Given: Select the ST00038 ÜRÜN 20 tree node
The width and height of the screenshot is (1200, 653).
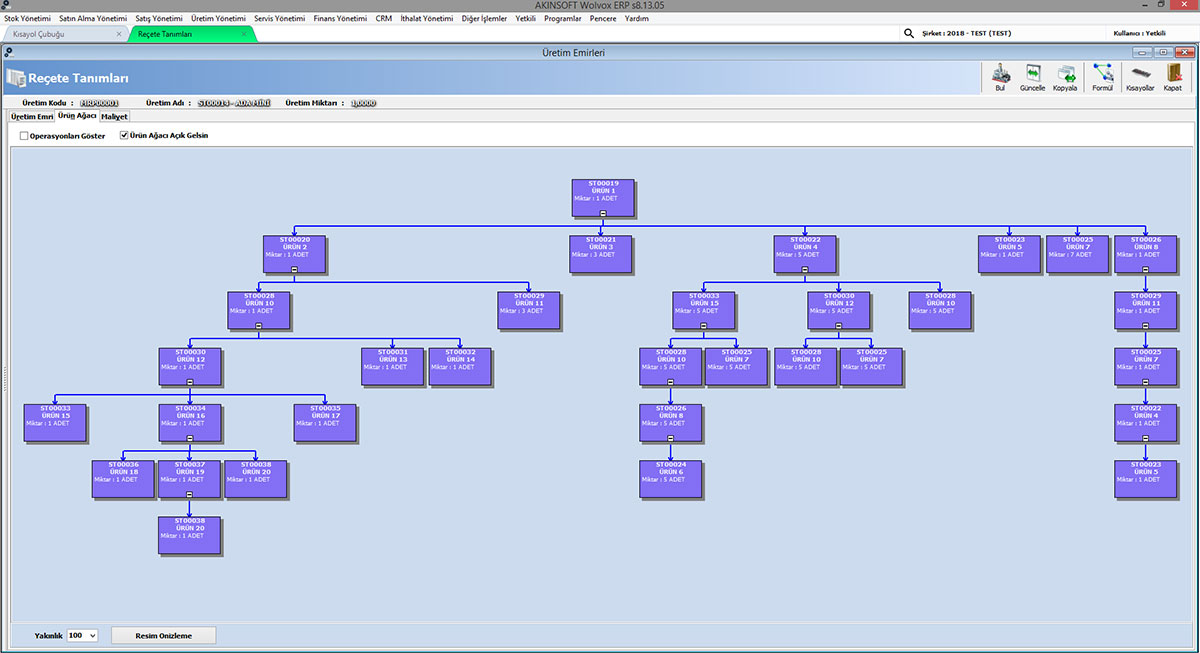Looking at the screenshot, I should tap(187, 533).
